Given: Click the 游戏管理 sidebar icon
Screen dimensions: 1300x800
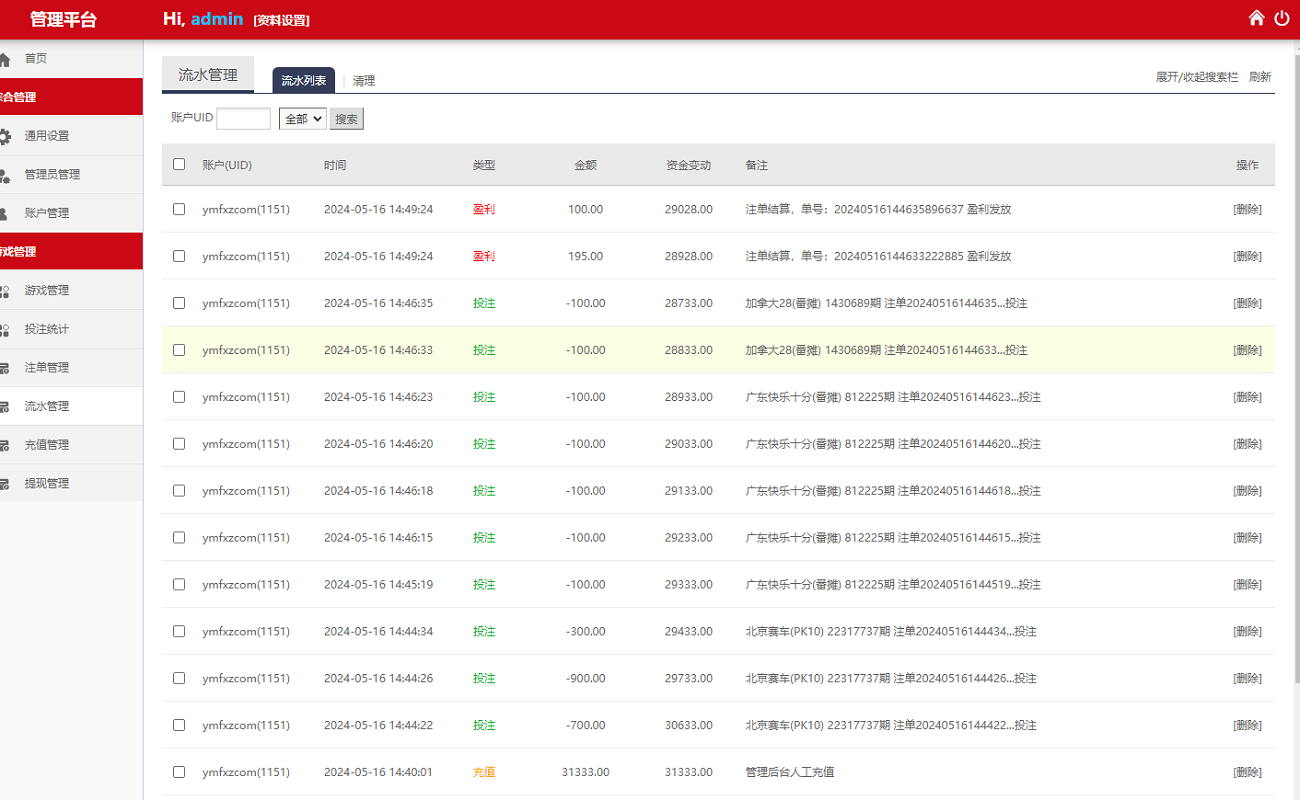Looking at the screenshot, I should point(5,291).
